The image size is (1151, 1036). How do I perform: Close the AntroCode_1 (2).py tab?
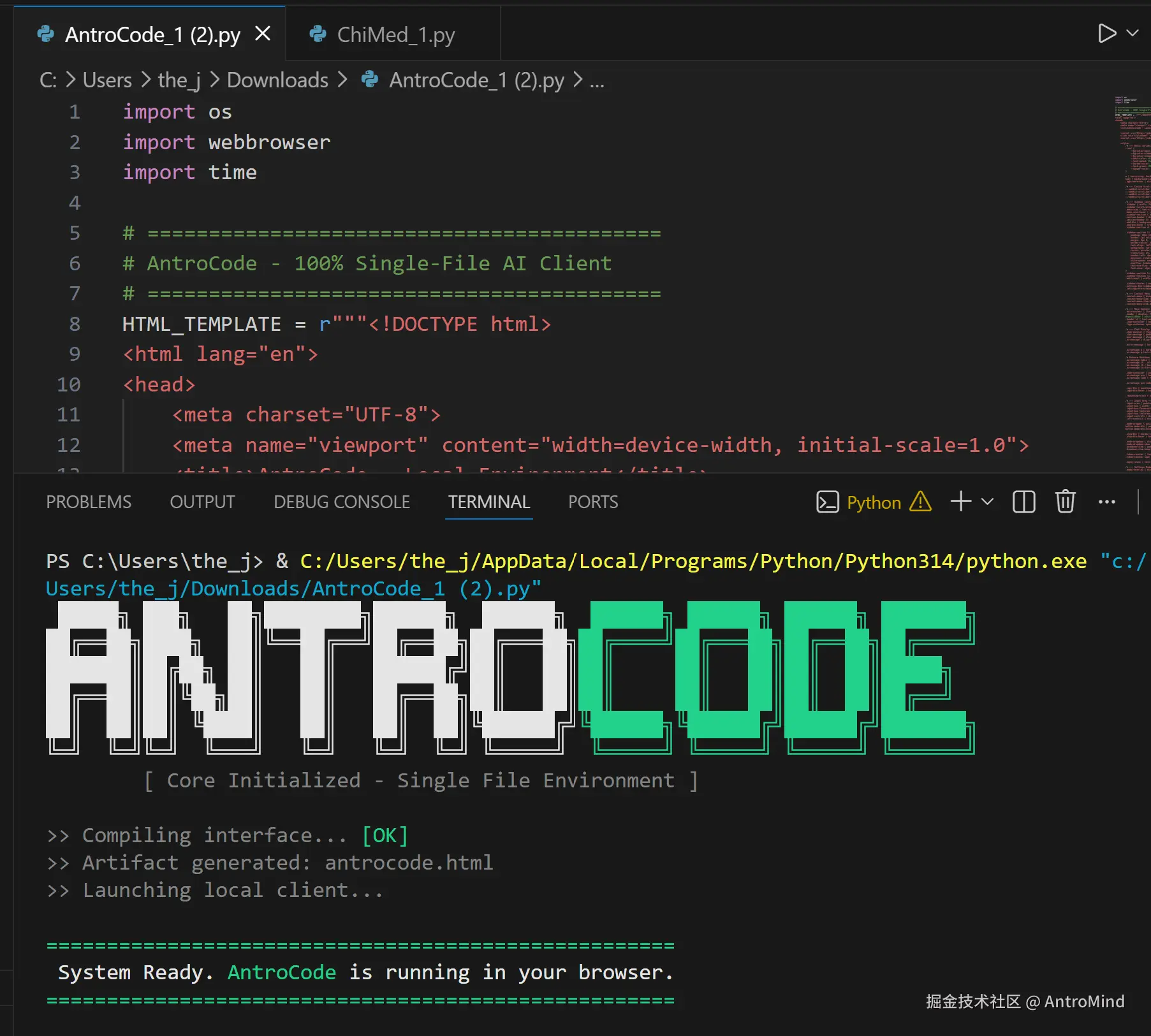(263, 34)
